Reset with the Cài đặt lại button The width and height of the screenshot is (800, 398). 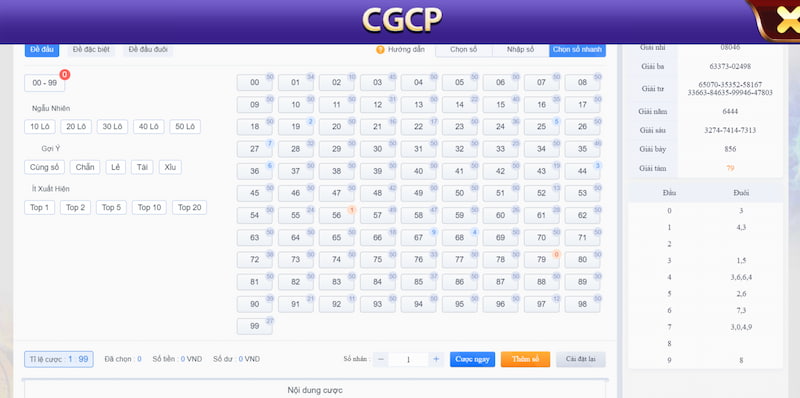(581, 359)
